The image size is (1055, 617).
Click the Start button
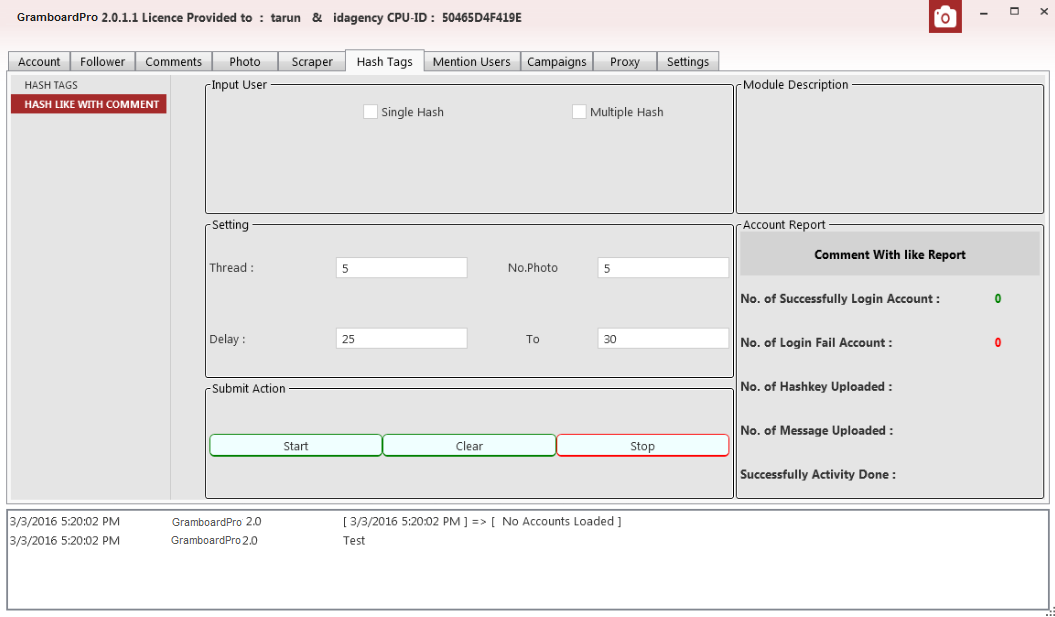coord(296,445)
